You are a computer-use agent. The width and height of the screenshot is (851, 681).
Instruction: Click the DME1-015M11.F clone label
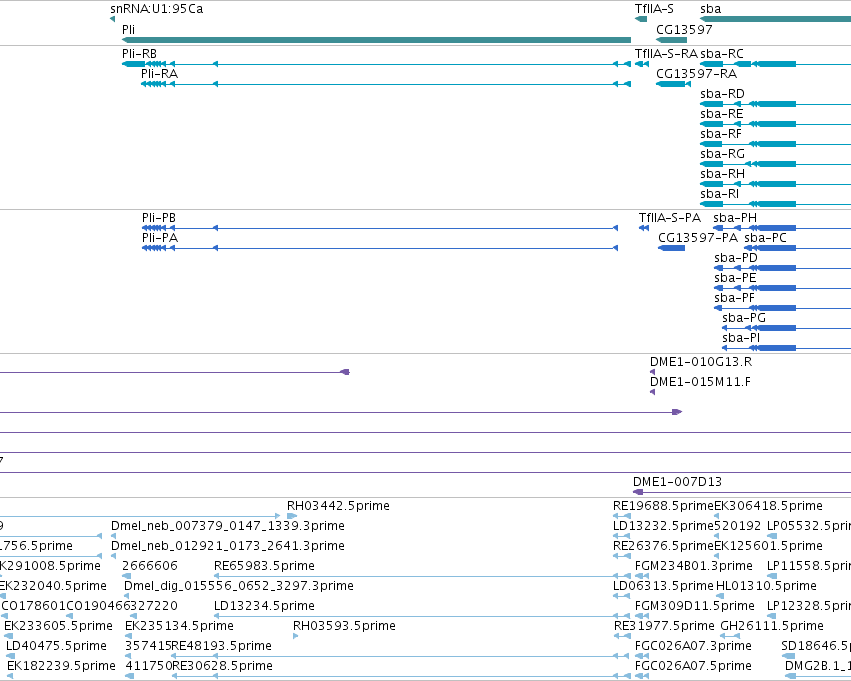(x=701, y=383)
